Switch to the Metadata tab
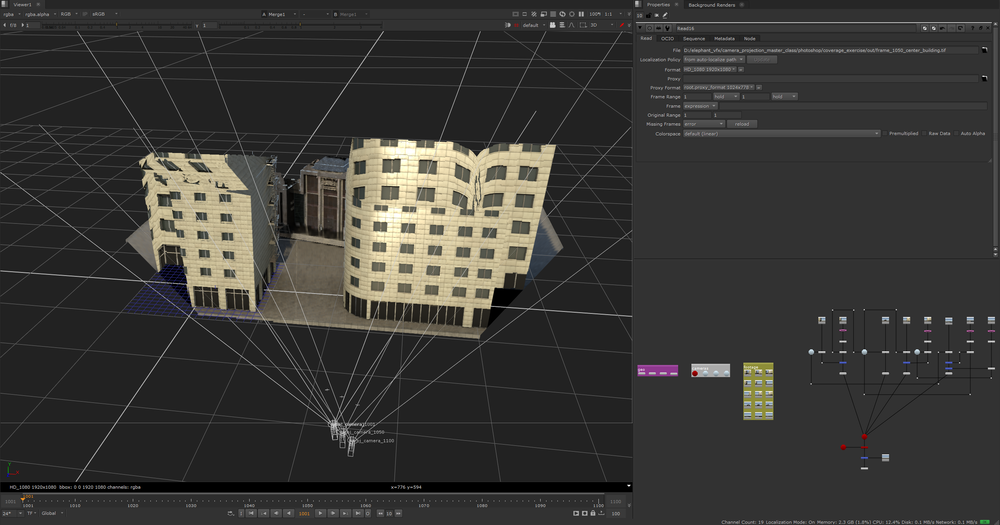Image resolution: width=1000 pixels, height=525 pixels. click(723, 38)
